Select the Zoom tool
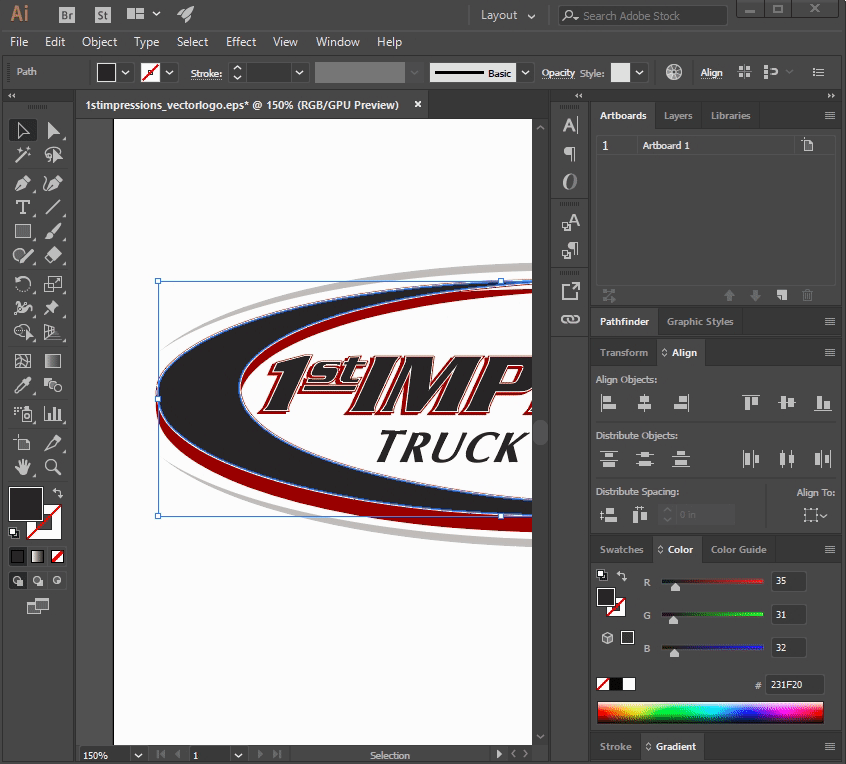 pyautogui.click(x=53, y=467)
